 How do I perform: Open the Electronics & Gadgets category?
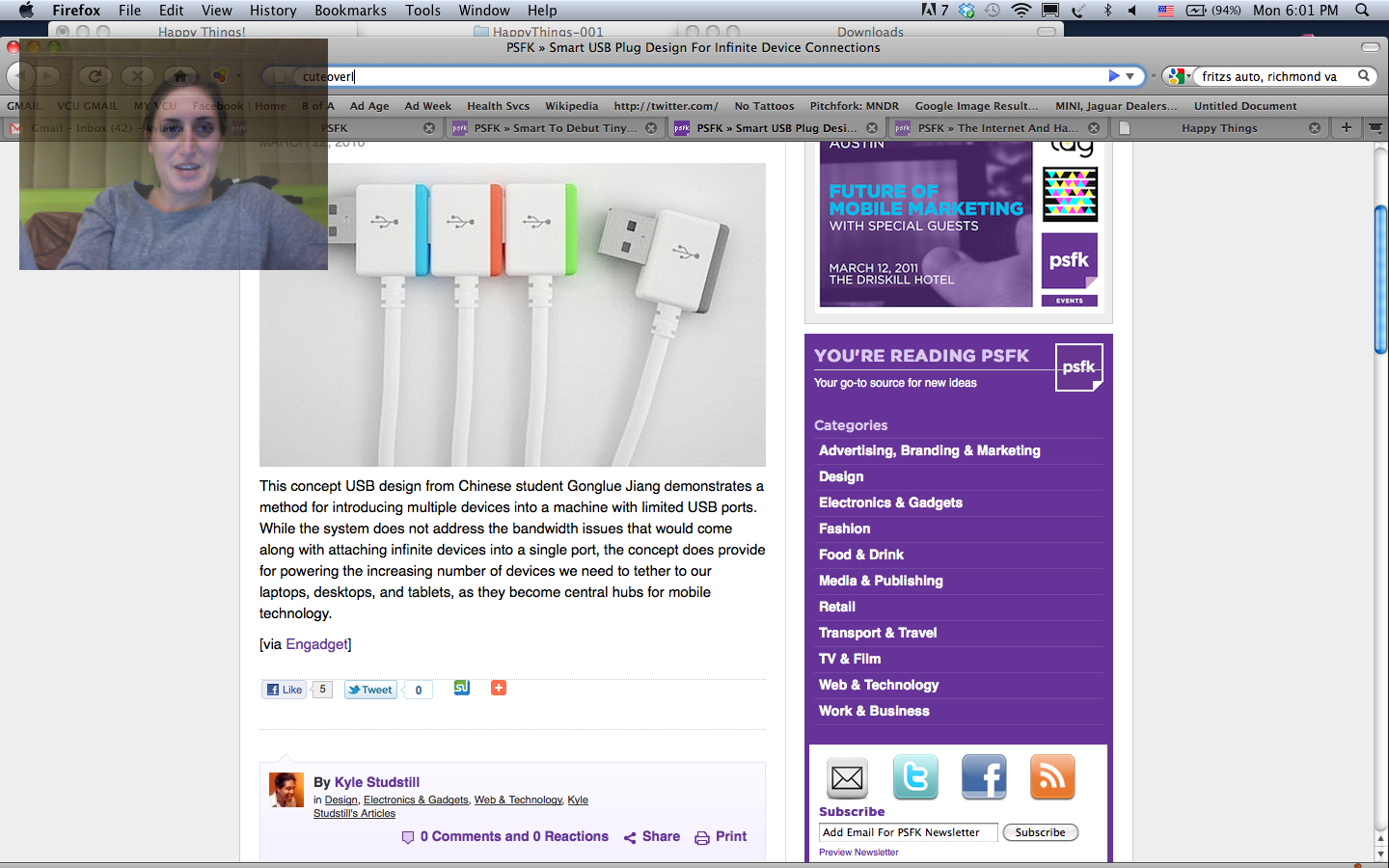pyautogui.click(x=890, y=502)
